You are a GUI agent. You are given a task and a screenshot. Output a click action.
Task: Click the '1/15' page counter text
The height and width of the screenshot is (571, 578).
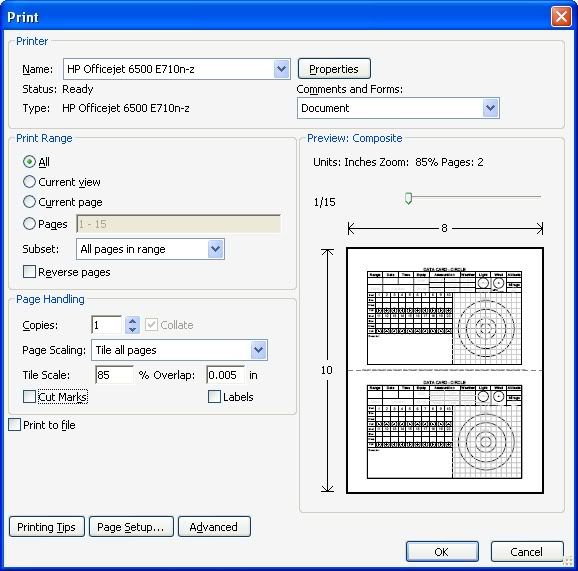[324, 202]
